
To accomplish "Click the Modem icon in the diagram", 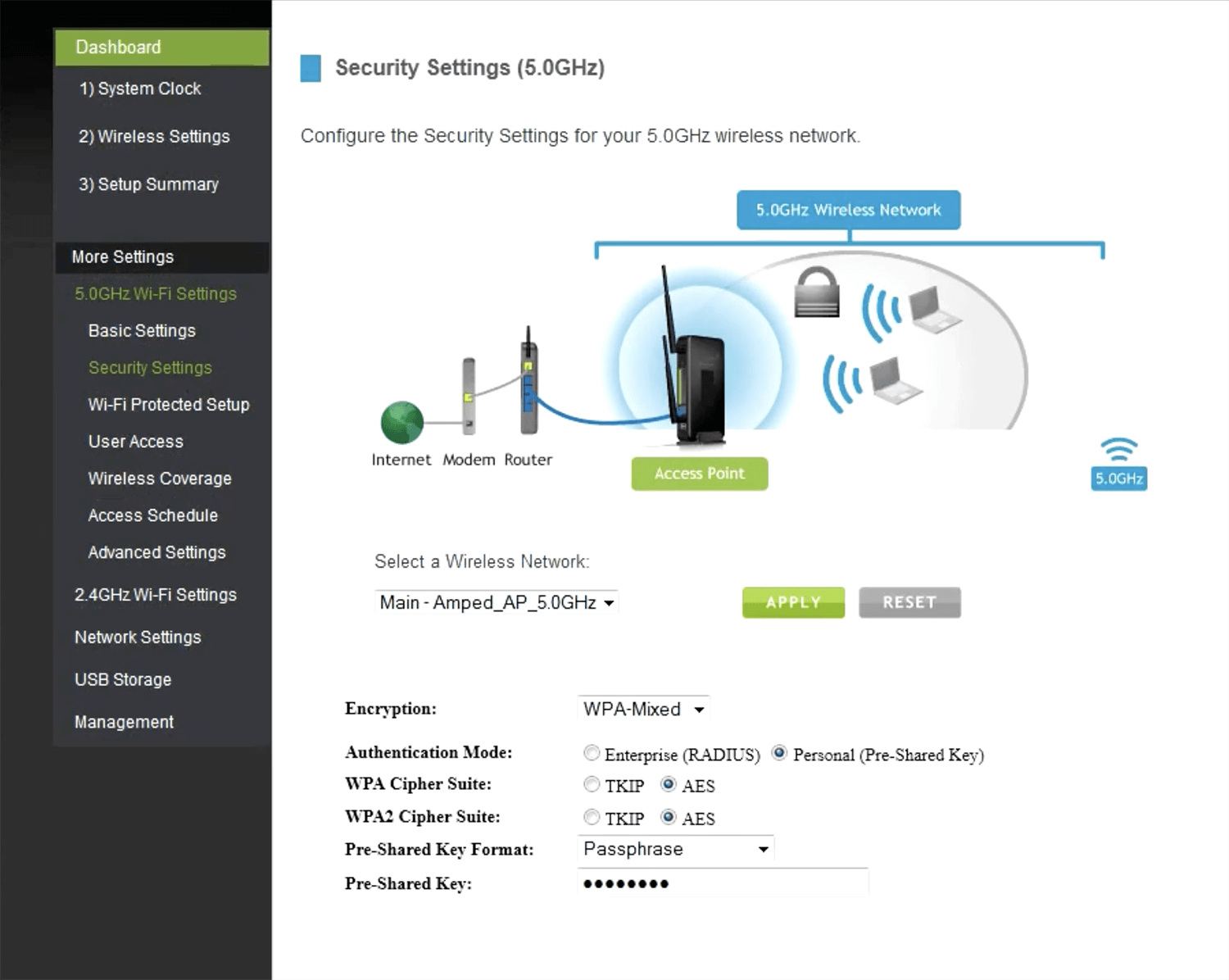I will [x=469, y=396].
